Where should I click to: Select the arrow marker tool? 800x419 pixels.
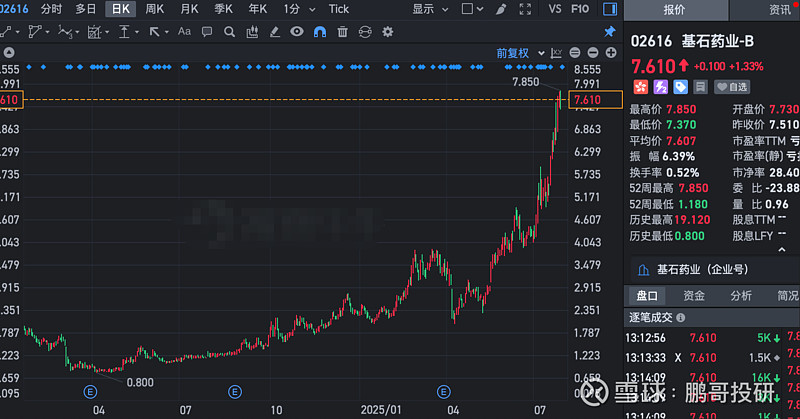pos(154,32)
